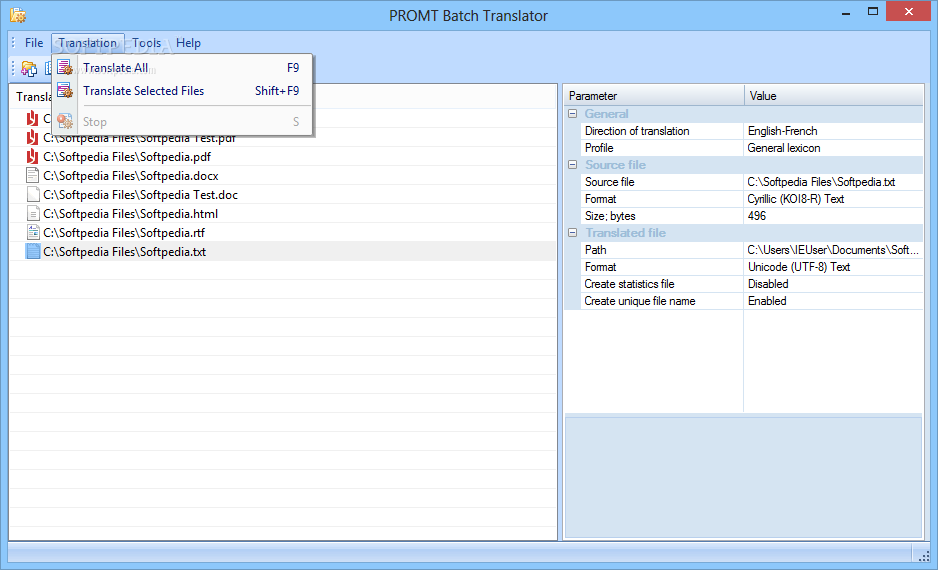Image resolution: width=938 pixels, height=570 pixels.
Task: Click the size value 496
Action: click(x=757, y=216)
